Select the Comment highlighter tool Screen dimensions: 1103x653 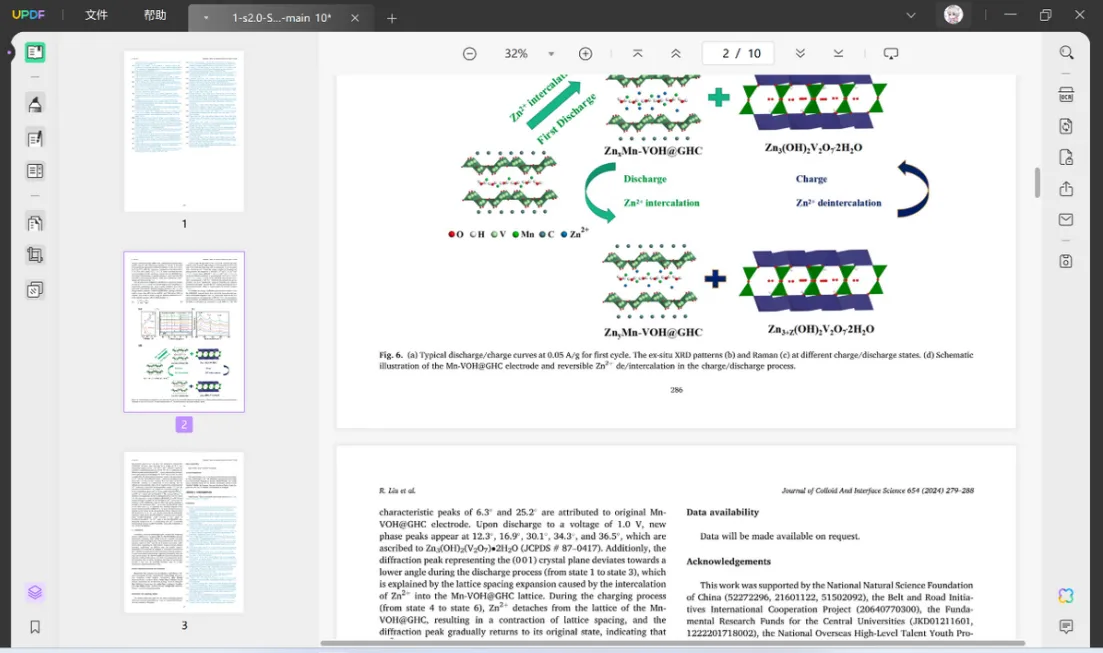(34, 104)
